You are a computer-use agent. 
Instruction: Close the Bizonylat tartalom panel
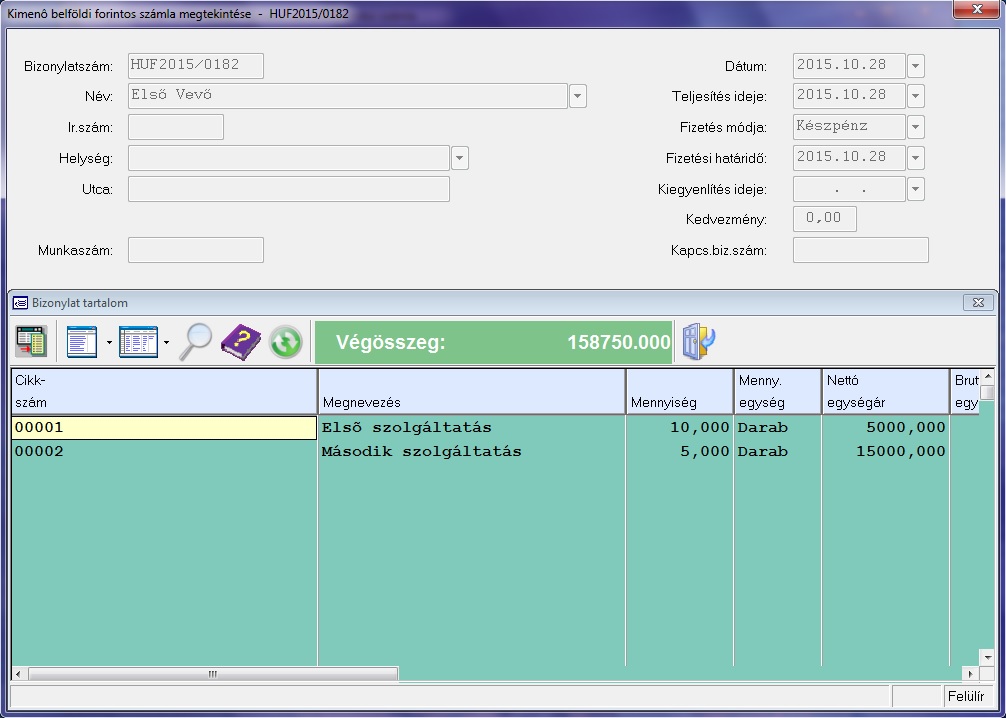click(x=978, y=303)
